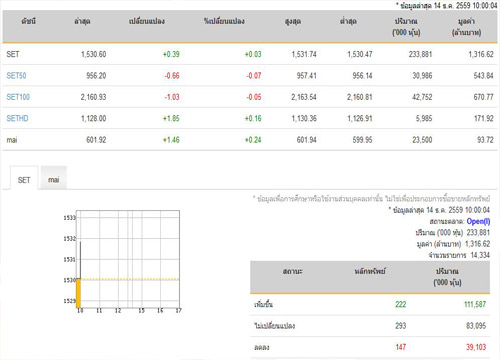Click the SET intraday chart area
This screenshot has height=360, width=500.
click(x=128, y=259)
